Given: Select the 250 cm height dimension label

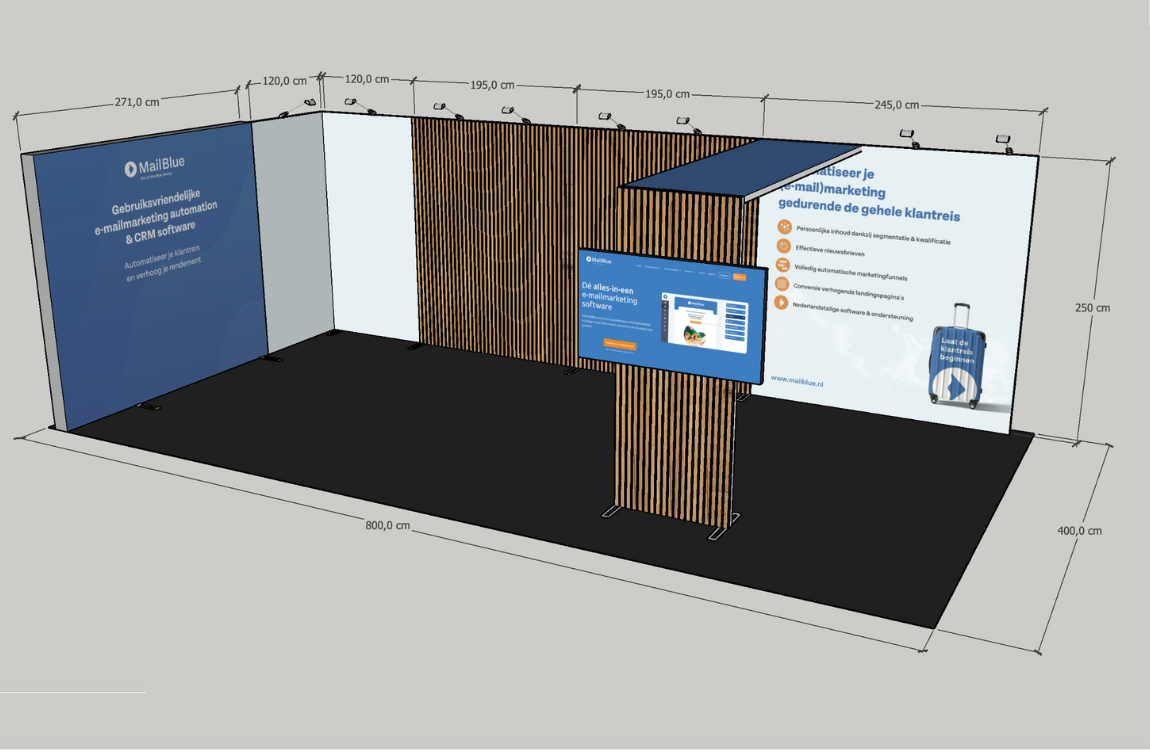Looking at the screenshot, I should pyautogui.click(x=1092, y=308).
